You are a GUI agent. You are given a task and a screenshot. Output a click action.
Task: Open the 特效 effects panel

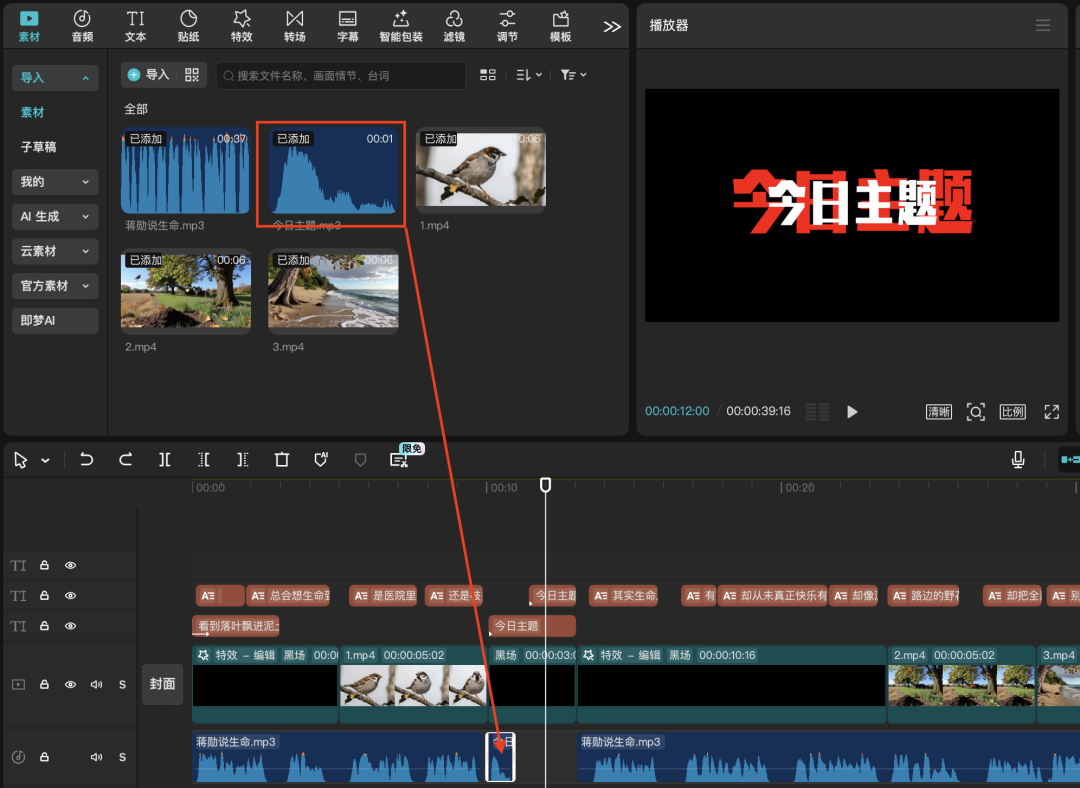click(241, 26)
